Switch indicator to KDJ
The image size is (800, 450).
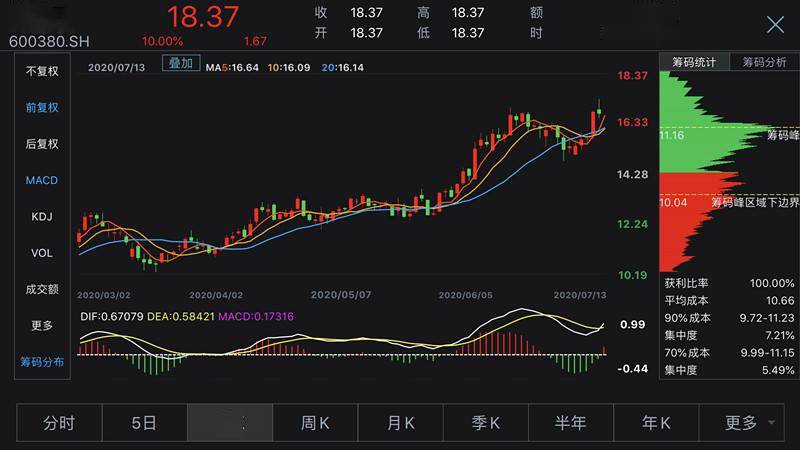click(42, 216)
